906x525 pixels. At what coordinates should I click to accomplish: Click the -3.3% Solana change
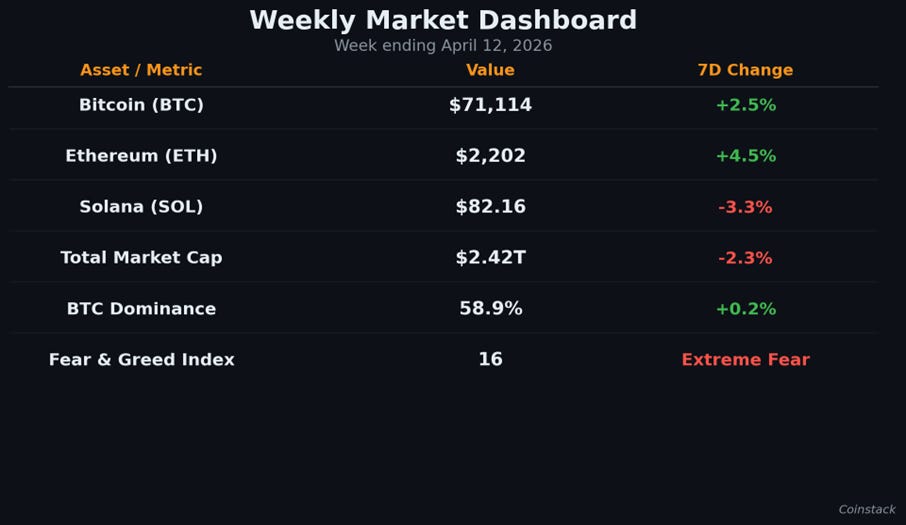point(745,207)
